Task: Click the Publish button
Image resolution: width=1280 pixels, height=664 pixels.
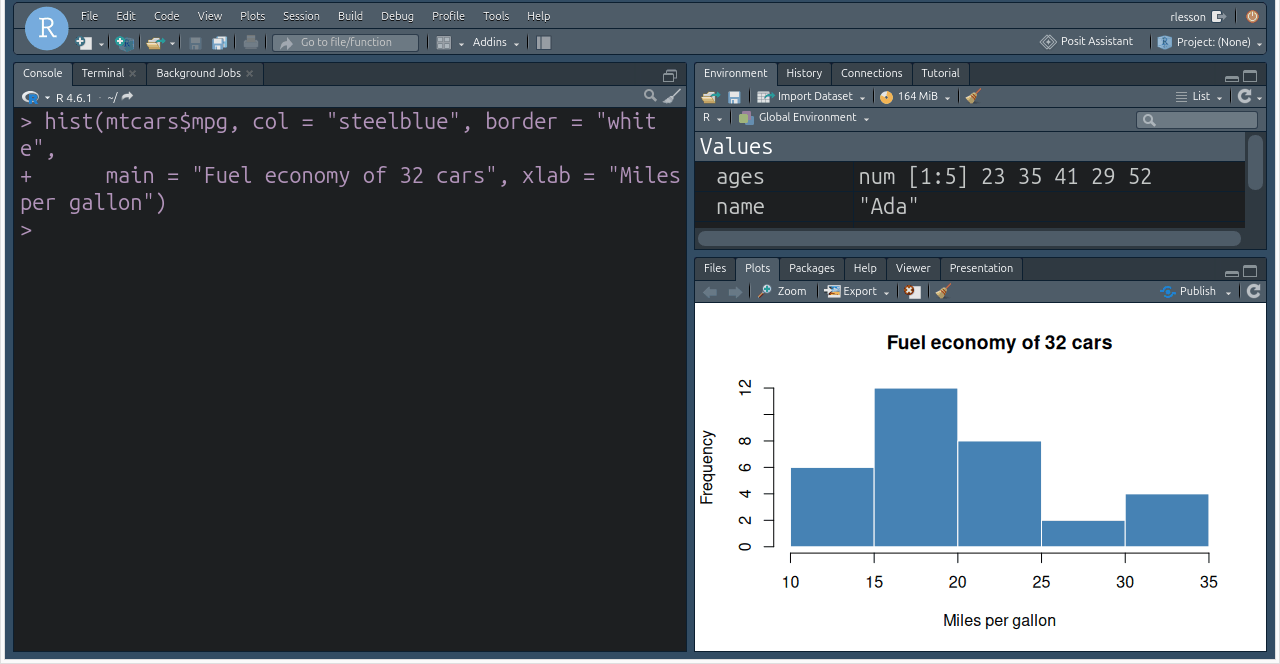Action: pyautogui.click(x=1188, y=291)
